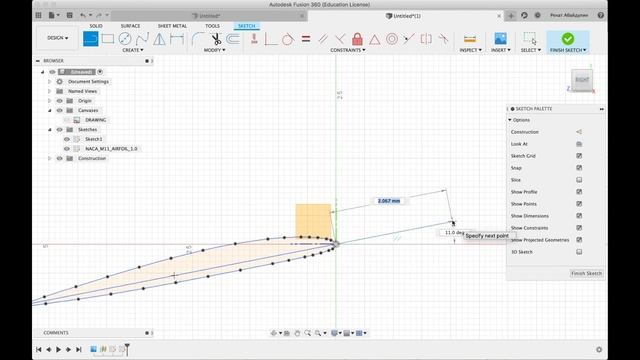The height and width of the screenshot is (360, 640).
Task: Select the Rectangle sketch tool
Action: click(108, 39)
